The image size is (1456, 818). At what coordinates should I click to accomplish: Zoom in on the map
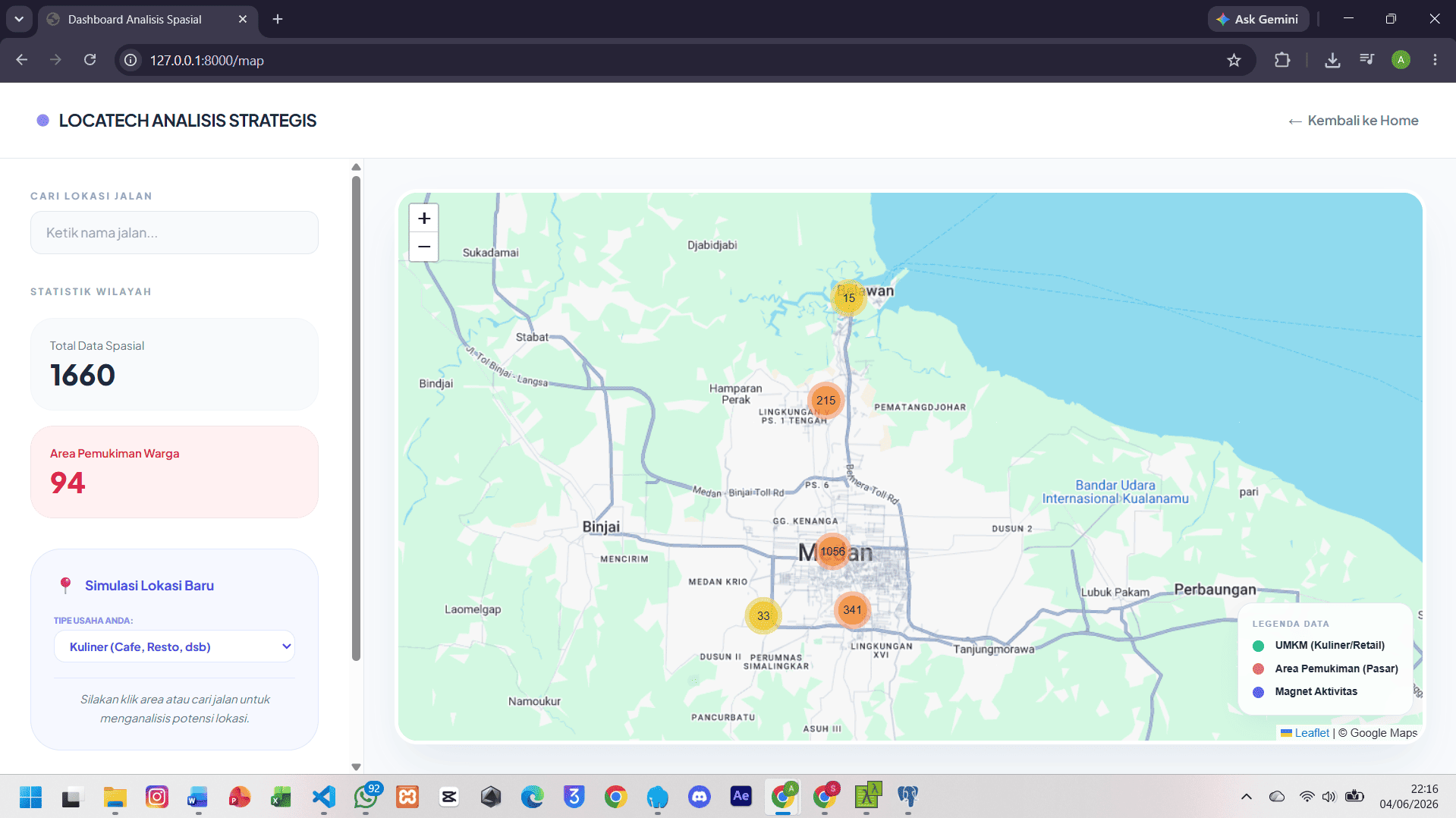click(x=424, y=219)
